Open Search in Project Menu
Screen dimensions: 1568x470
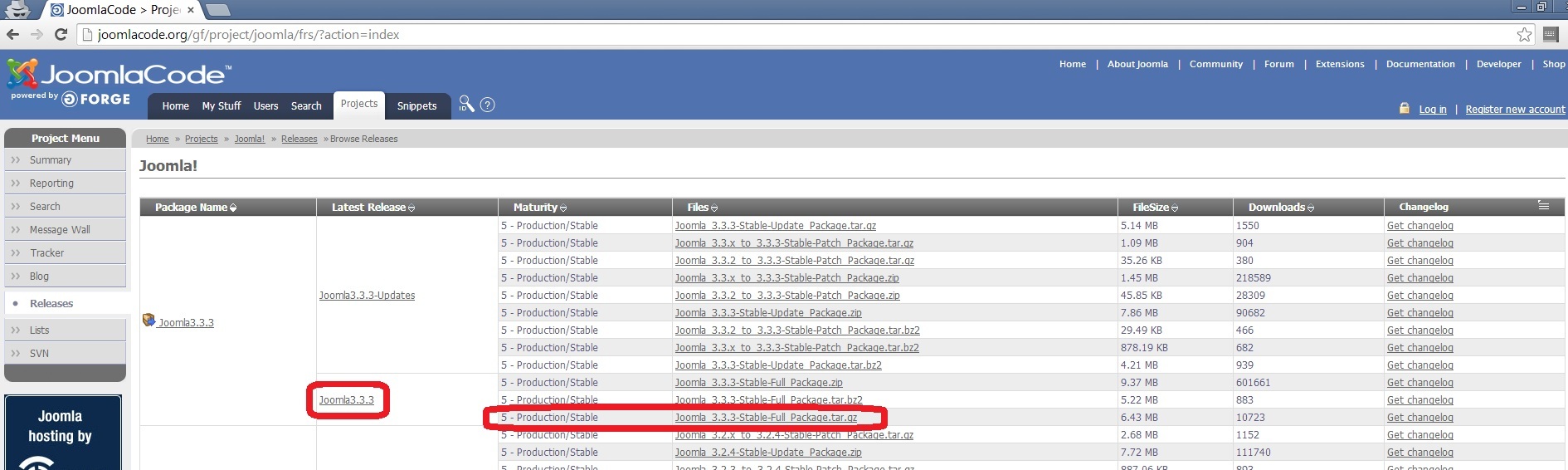(x=66, y=207)
